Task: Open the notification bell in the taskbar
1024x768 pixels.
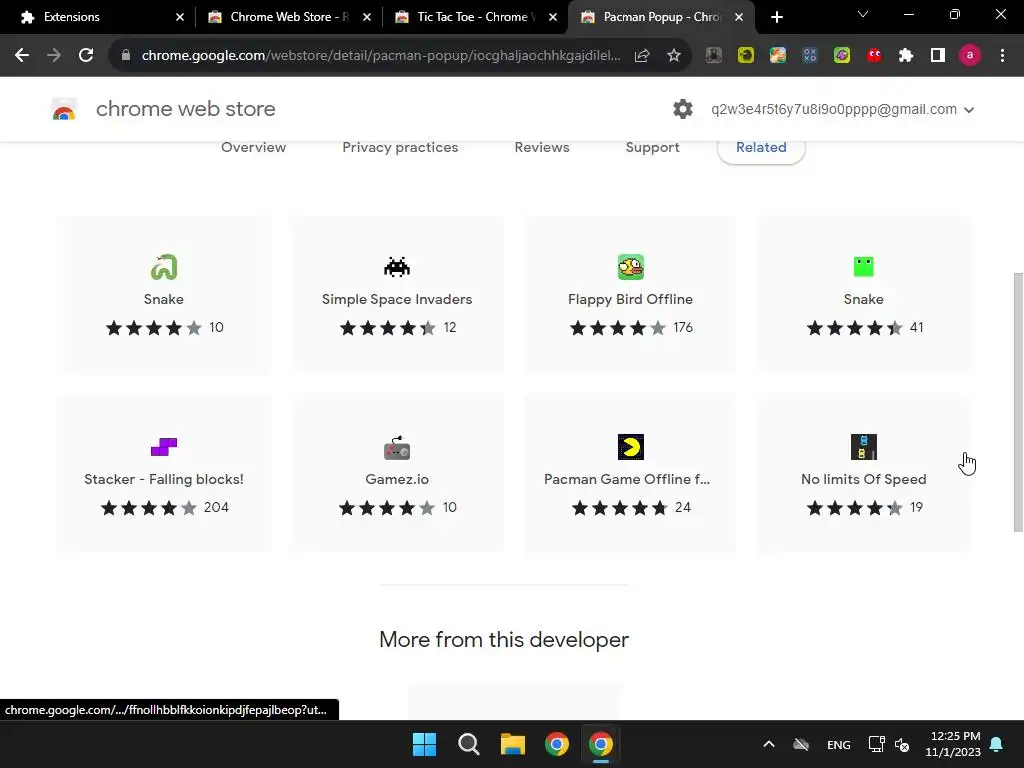Action: click(x=997, y=744)
